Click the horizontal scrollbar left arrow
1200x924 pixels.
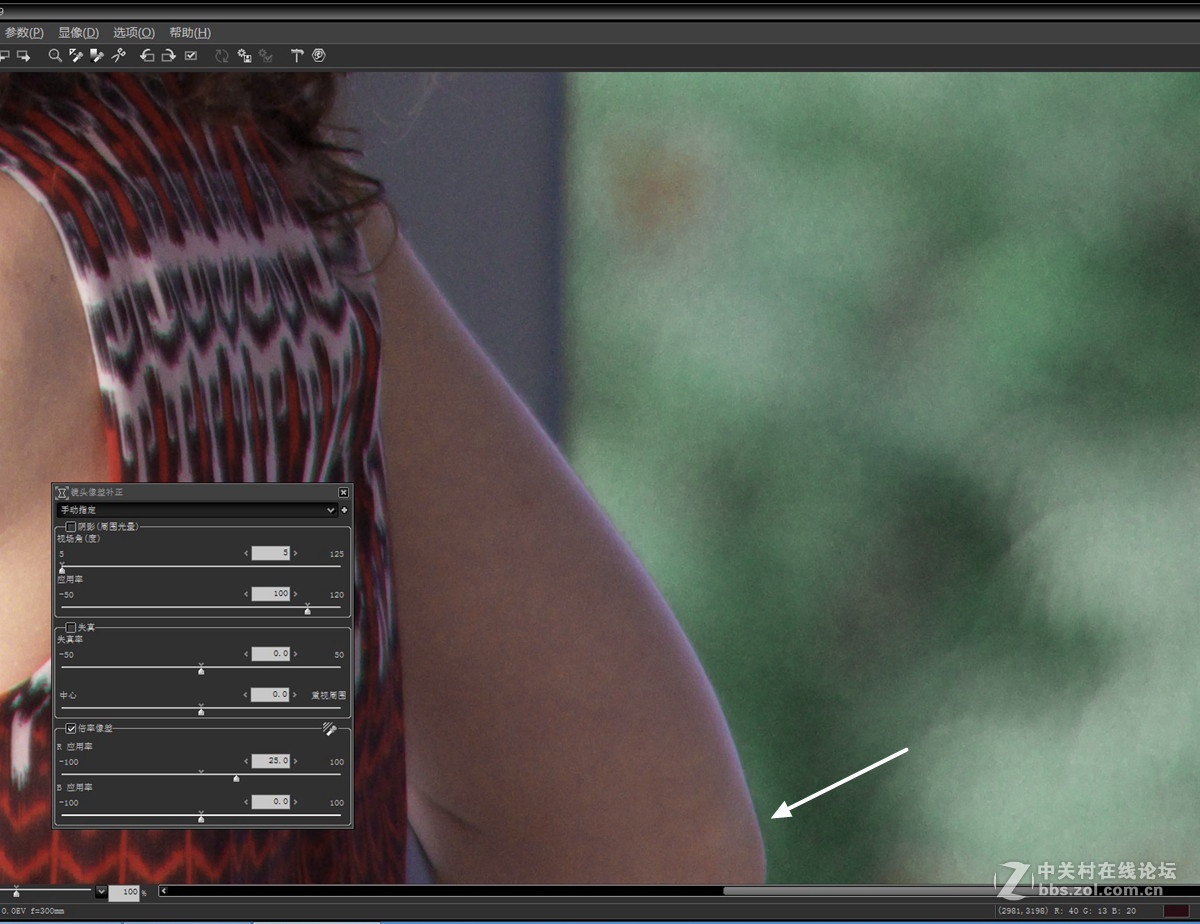pos(163,890)
